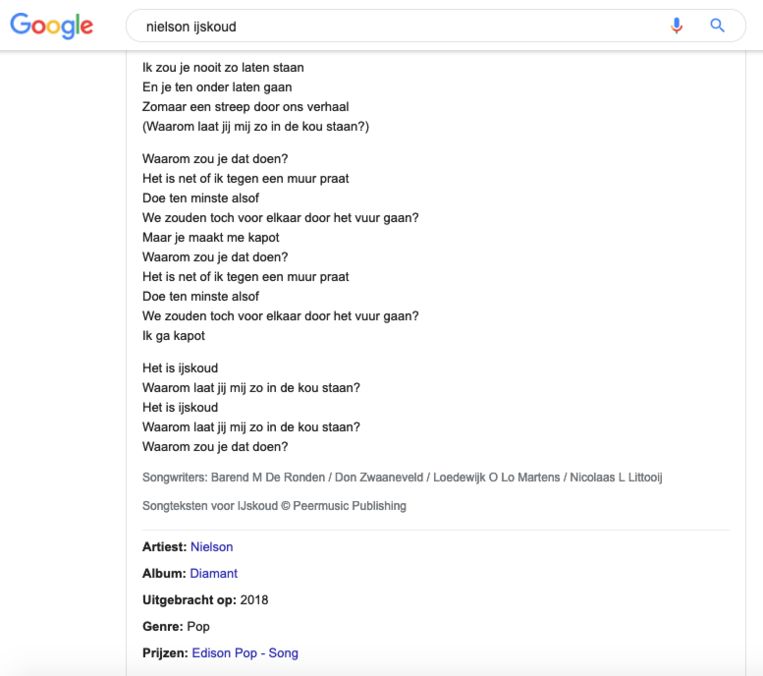Click the Google logo

tap(51, 27)
